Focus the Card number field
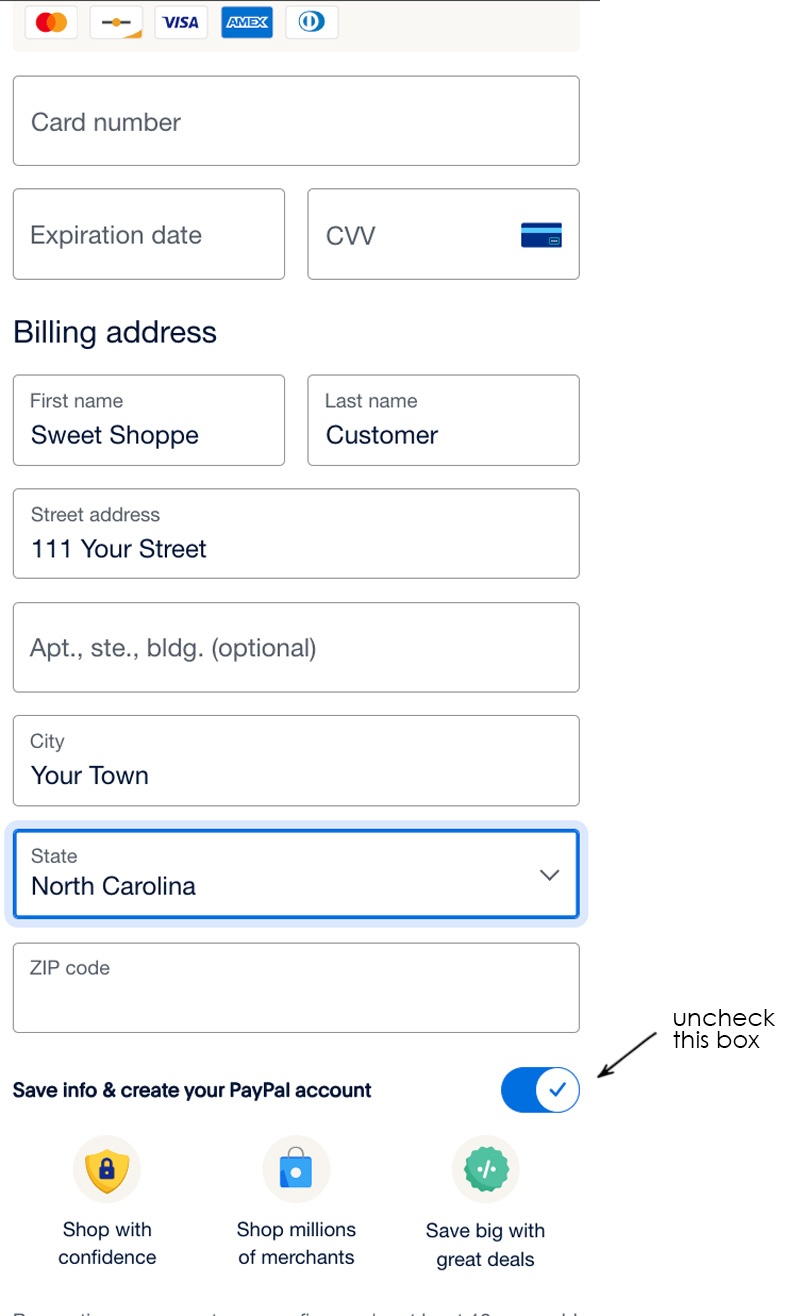The image size is (800, 1316). (x=296, y=121)
